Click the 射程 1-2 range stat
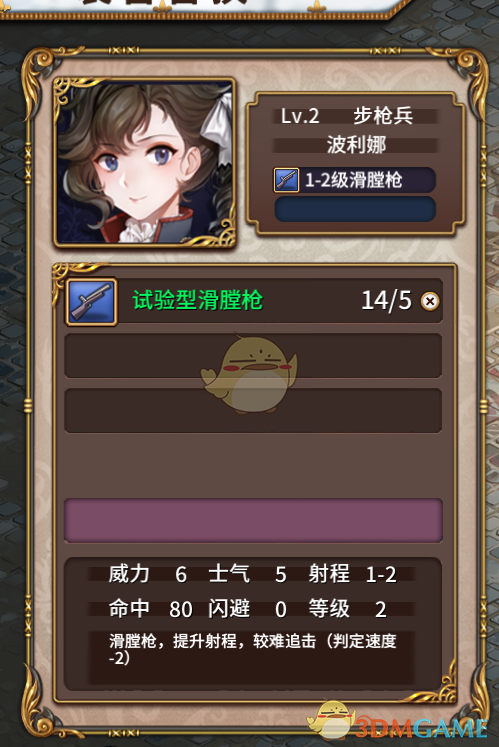The image size is (499, 747). pos(352,574)
